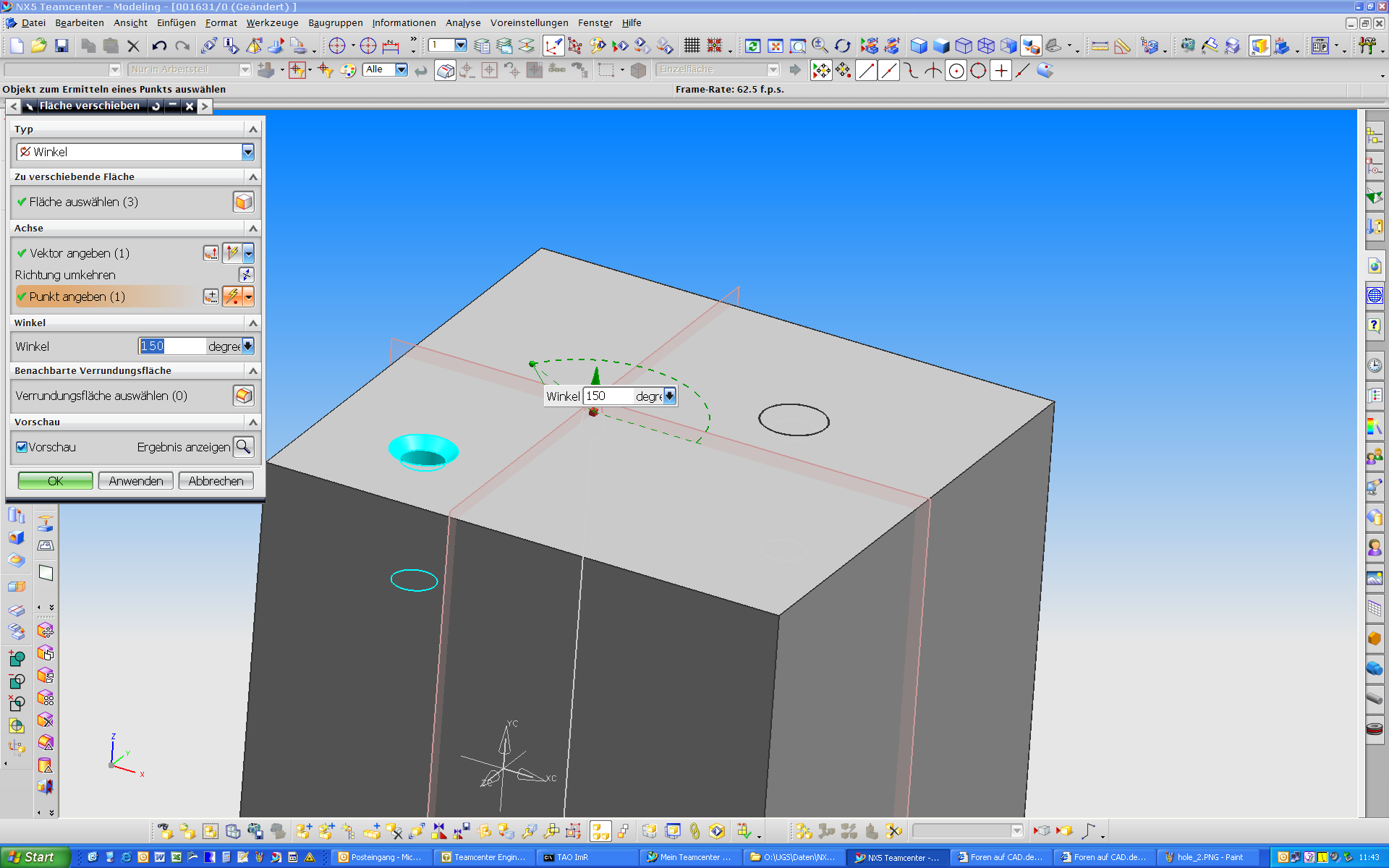Click the Winkel value field in the dialog
1389x868 pixels.
pyautogui.click(x=172, y=346)
